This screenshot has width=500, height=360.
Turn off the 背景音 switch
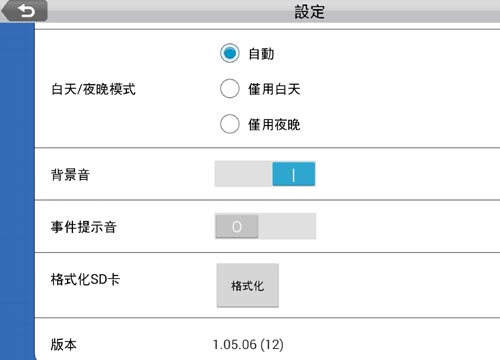click(265, 174)
